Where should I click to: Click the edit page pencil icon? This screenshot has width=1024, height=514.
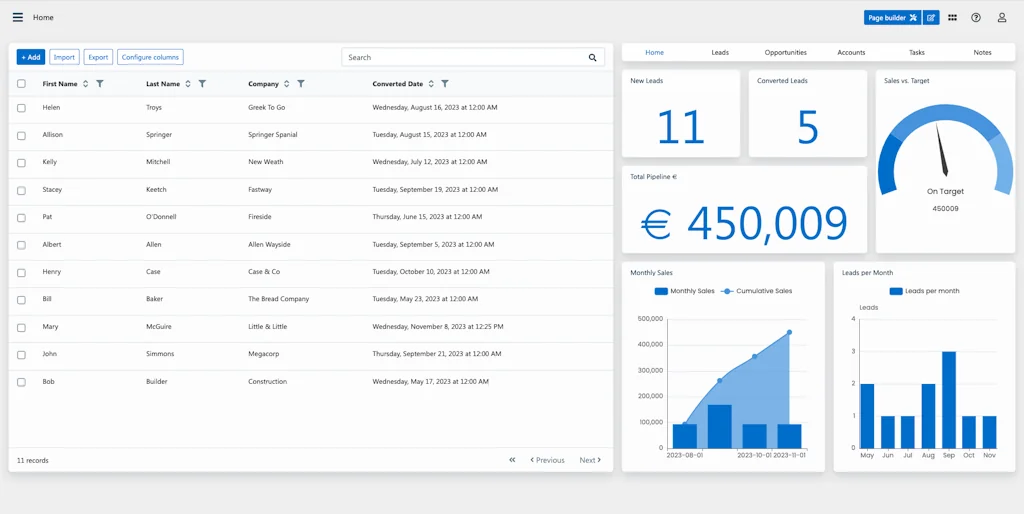pos(931,17)
